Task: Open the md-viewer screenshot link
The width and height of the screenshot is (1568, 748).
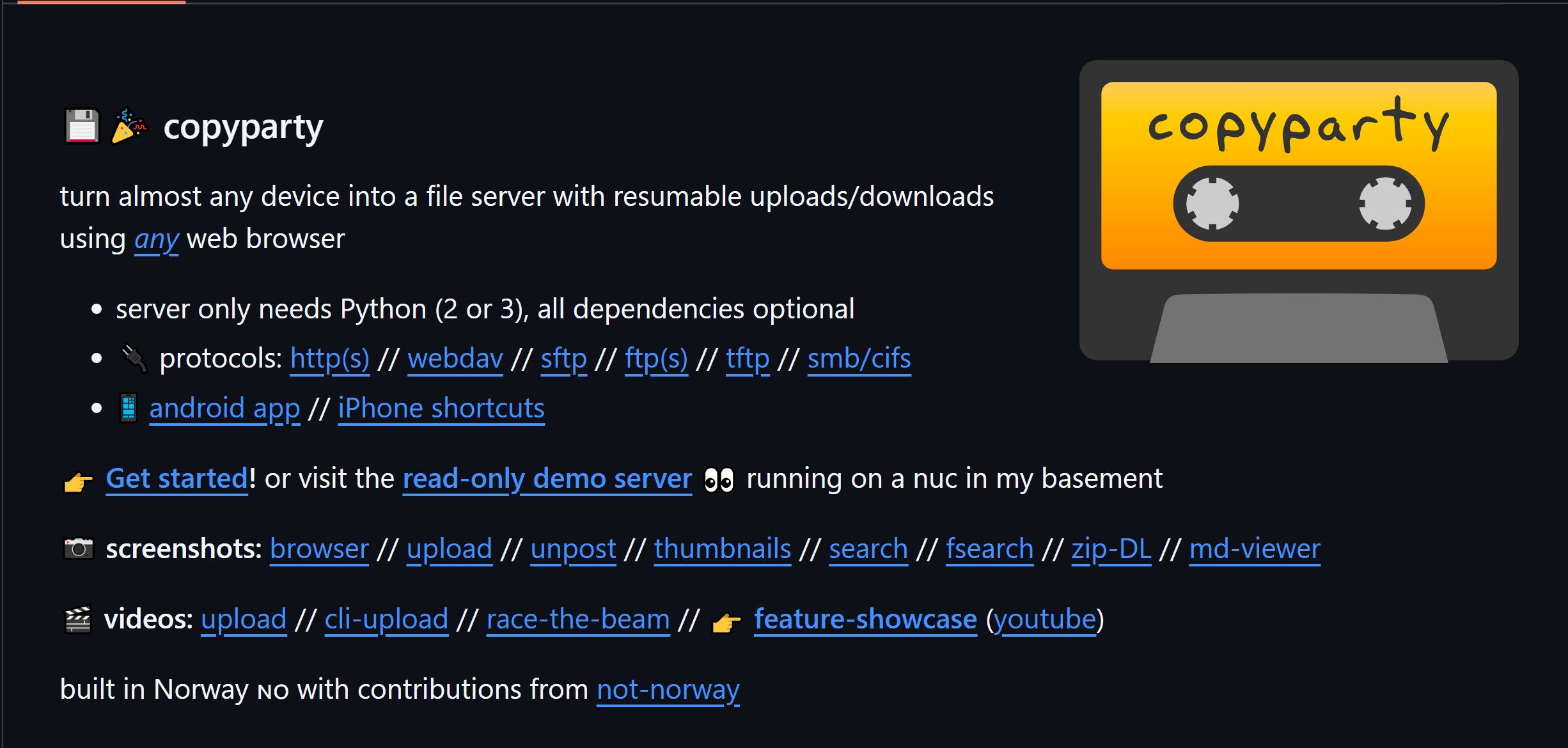Action: pyautogui.click(x=1254, y=549)
